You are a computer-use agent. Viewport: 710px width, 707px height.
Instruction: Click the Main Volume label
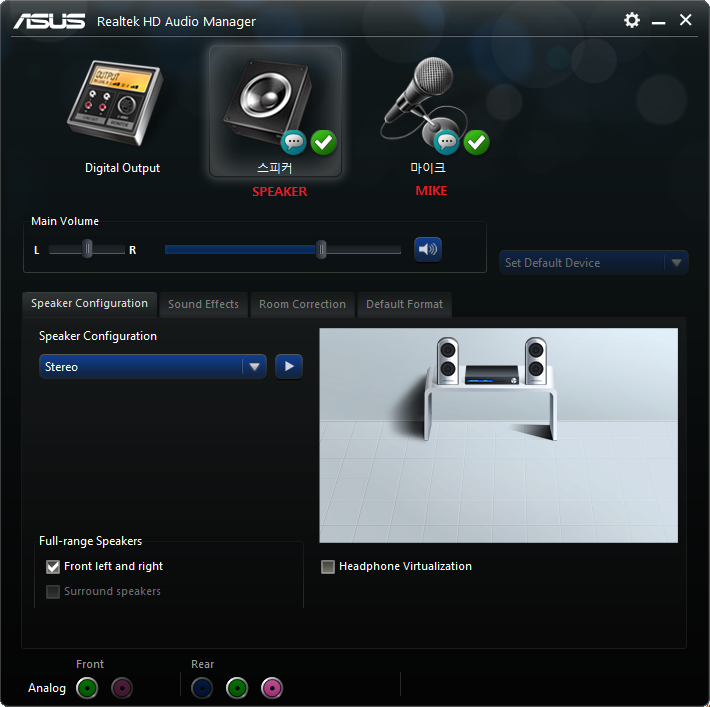pos(65,221)
